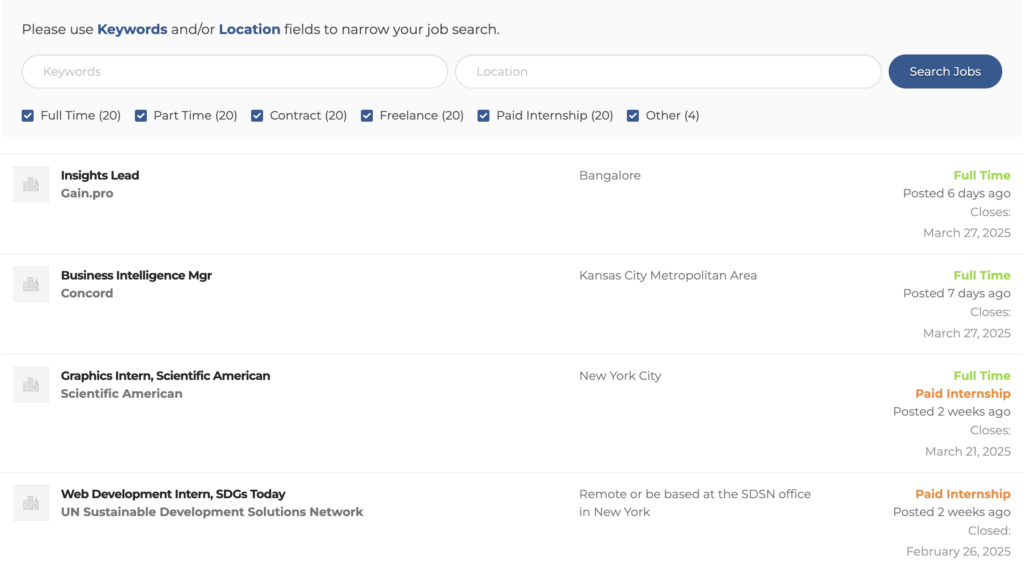
Task: Click the Concord company logo placeholder icon
Action: (31, 284)
